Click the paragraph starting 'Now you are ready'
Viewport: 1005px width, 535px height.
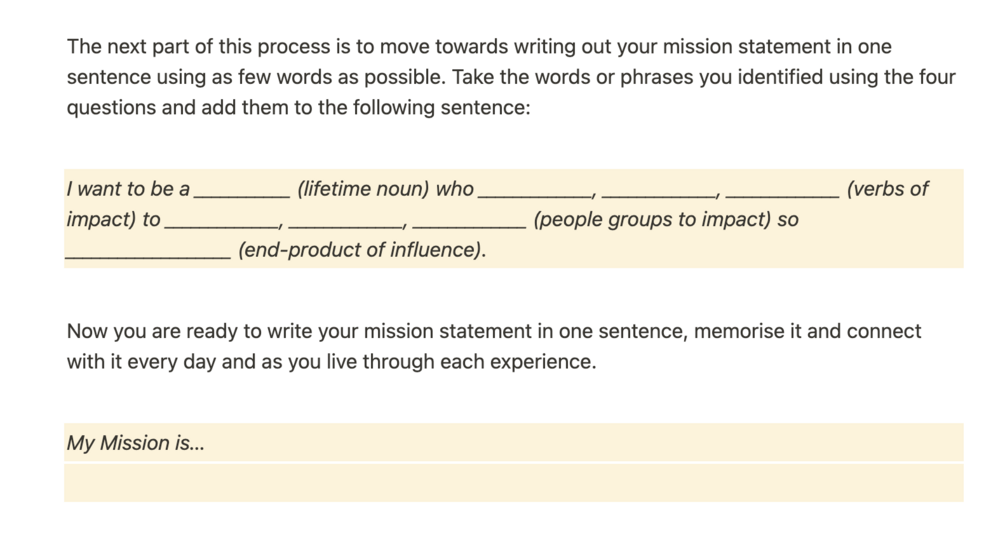point(494,347)
